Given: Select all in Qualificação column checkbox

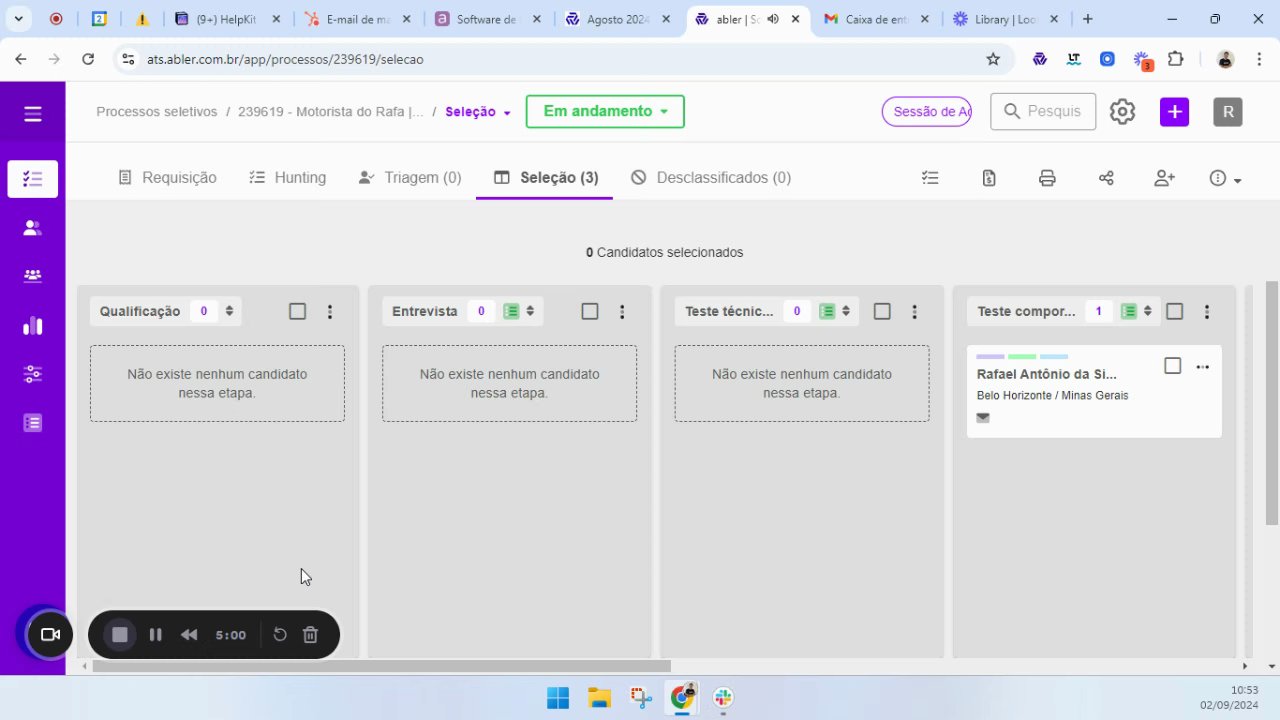Looking at the screenshot, I should click(x=297, y=311).
